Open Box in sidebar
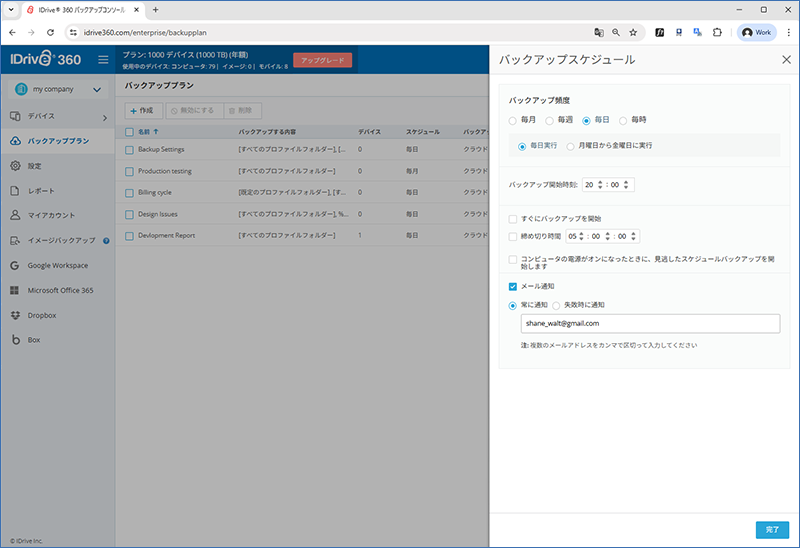This screenshot has width=800, height=548. pos(34,340)
